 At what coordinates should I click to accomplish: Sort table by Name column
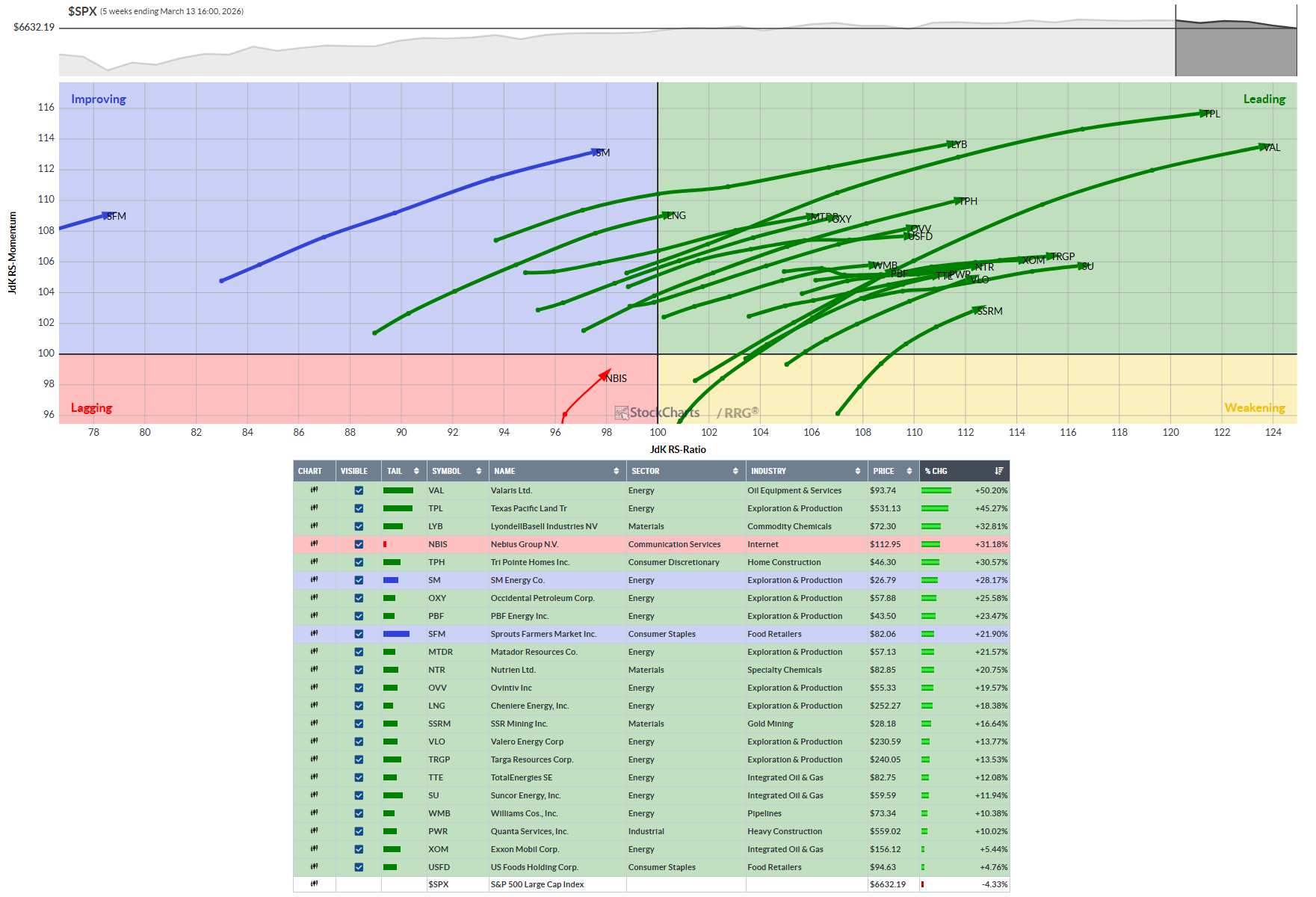click(557, 471)
